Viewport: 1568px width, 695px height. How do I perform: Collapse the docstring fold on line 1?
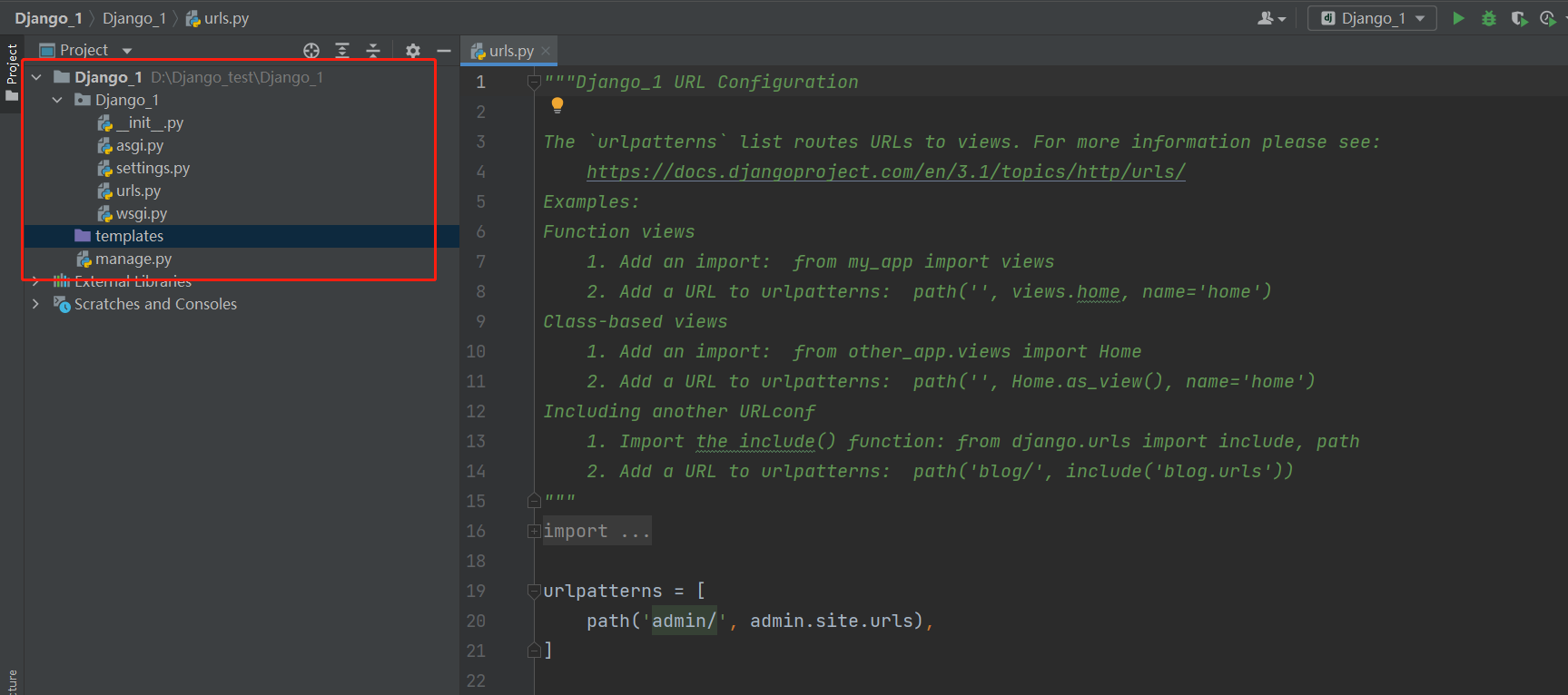[x=534, y=82]
